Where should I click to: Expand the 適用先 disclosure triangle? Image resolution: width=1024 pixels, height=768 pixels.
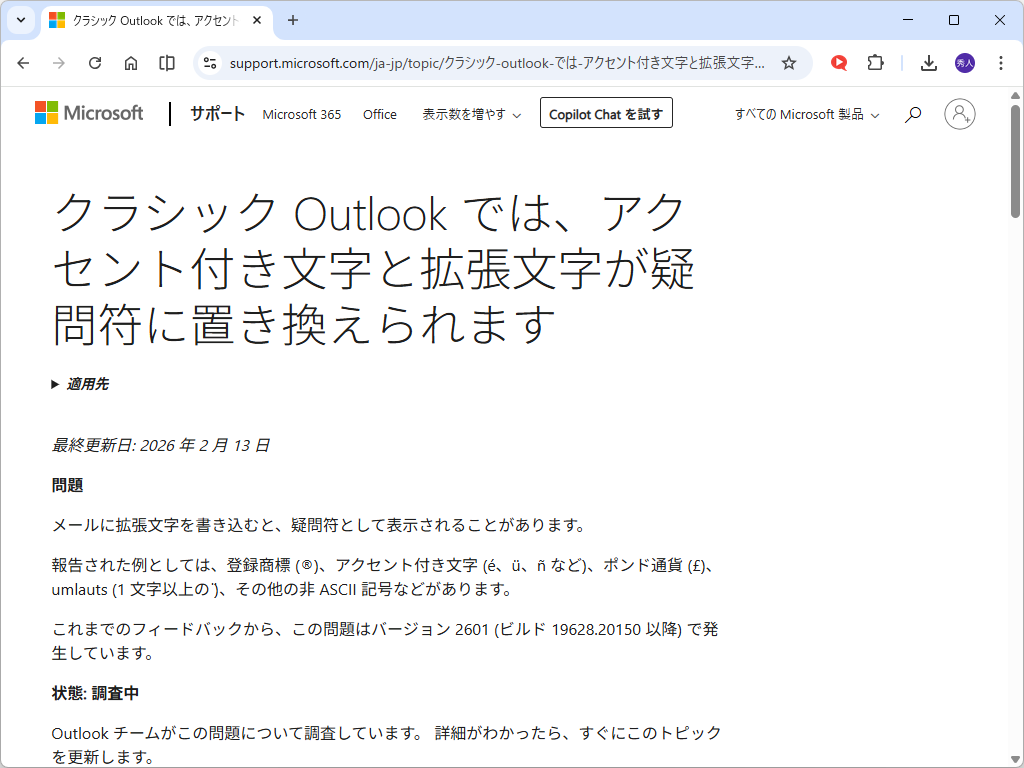[54, 382]
